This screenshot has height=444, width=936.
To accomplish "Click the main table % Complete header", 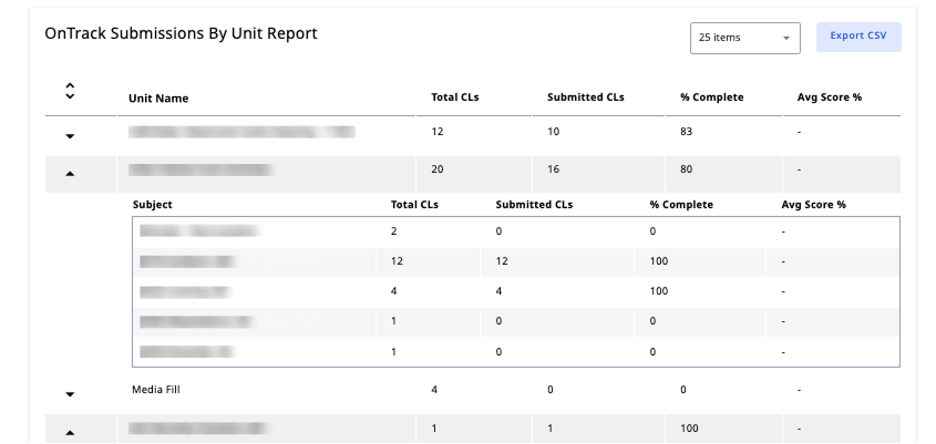I will coord(711,97).
